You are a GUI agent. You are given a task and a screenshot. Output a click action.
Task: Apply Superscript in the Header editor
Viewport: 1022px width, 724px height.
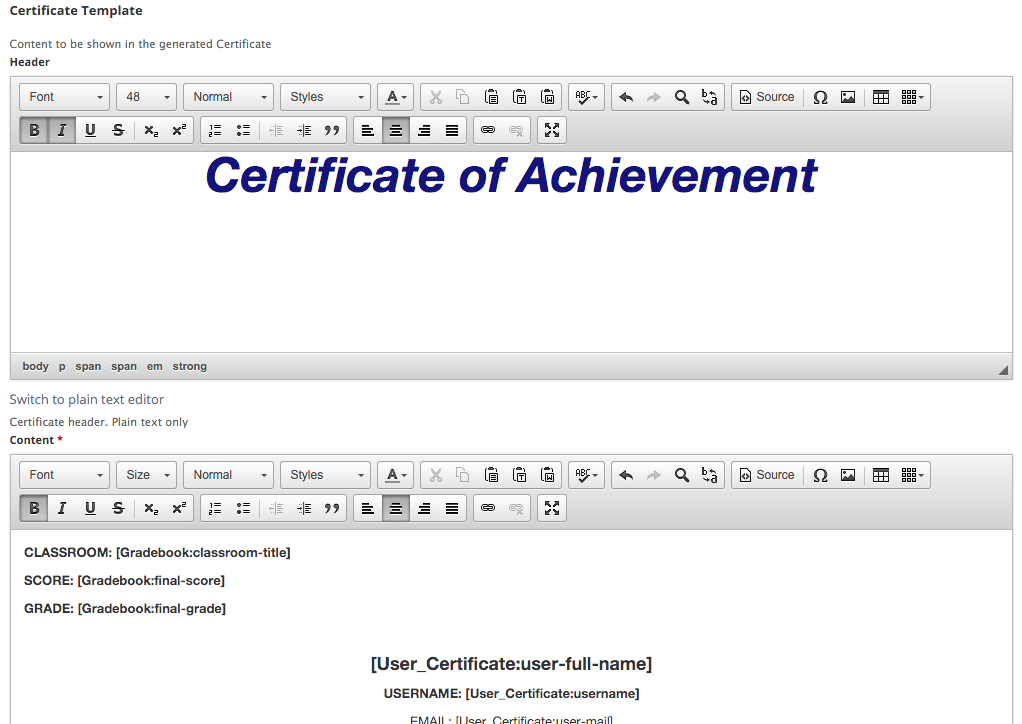coord(179,130)
